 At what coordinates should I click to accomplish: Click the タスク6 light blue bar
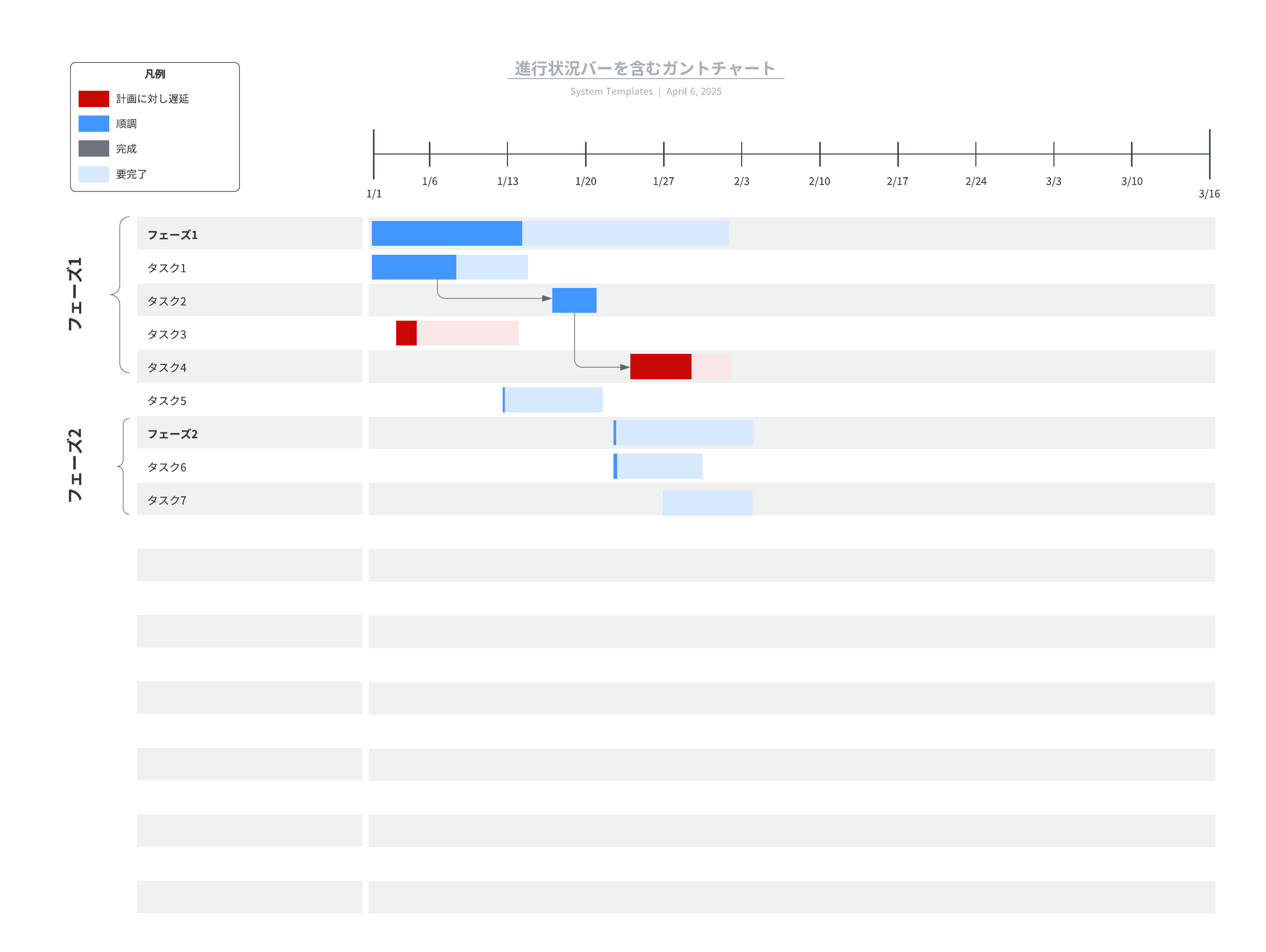point(659,466)
